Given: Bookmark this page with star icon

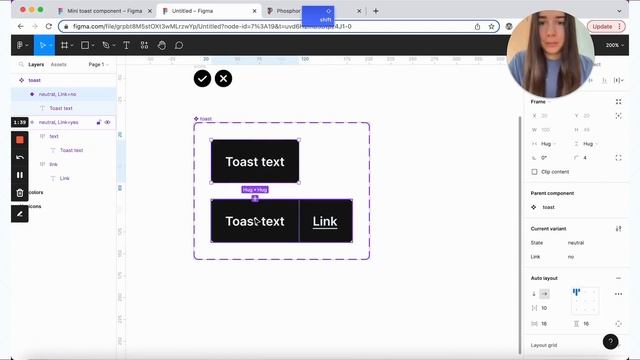Looking at the screenshot, I should click(x=491, y=27).
